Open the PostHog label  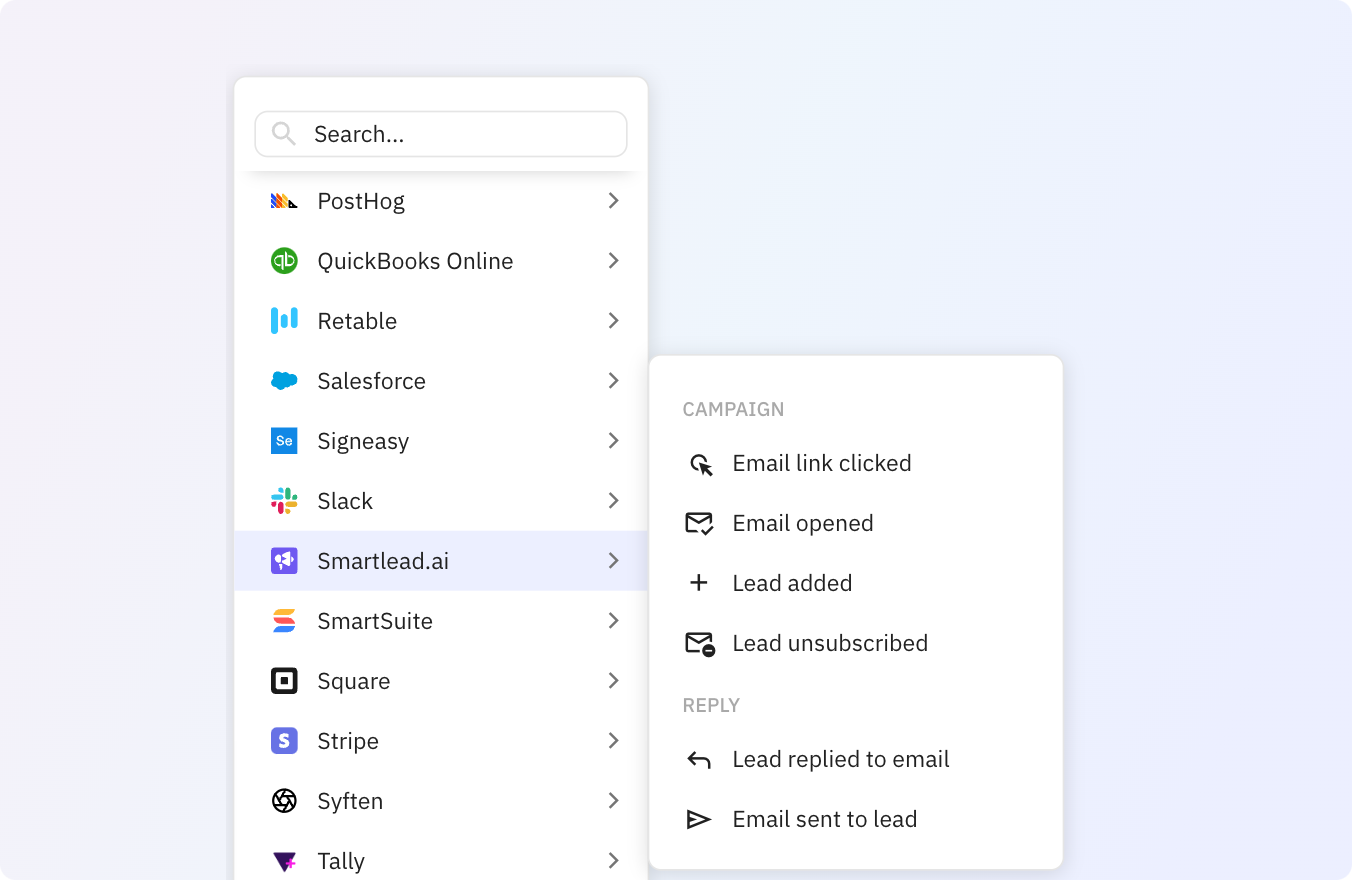[x=361, y=202]
